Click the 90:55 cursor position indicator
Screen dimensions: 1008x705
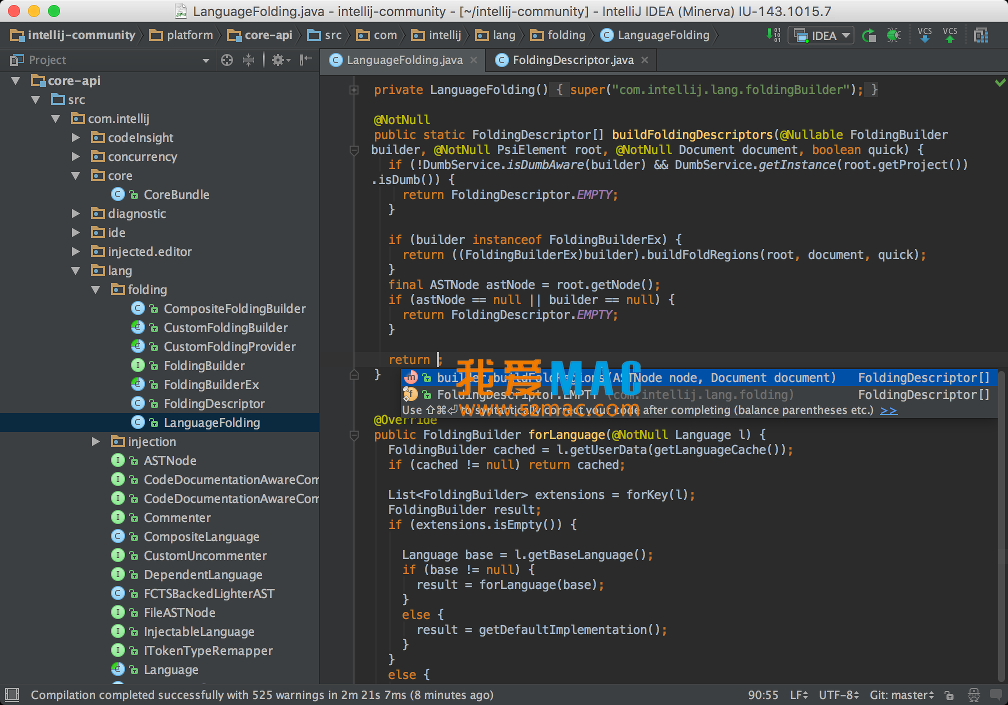[x=763, y=695]
